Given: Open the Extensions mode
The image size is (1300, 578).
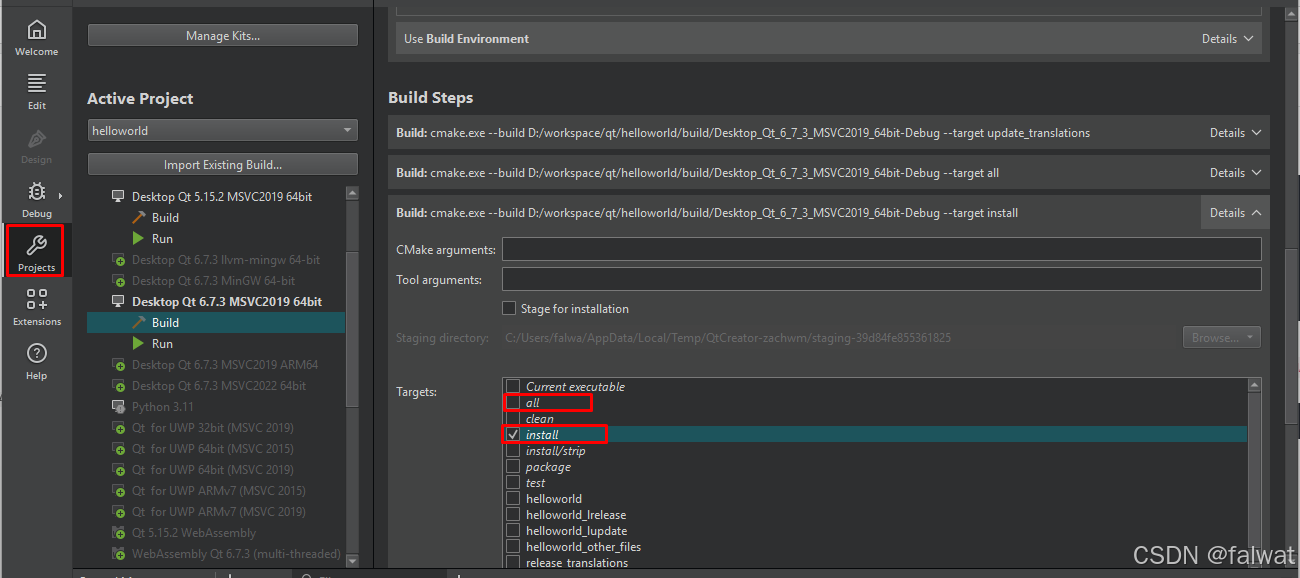Looking at the screenshot, I should [36, 307].
